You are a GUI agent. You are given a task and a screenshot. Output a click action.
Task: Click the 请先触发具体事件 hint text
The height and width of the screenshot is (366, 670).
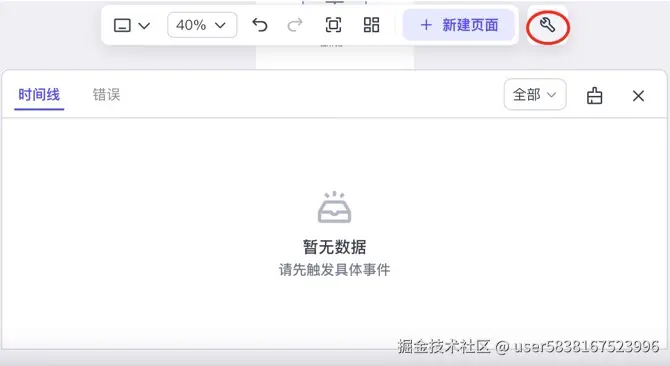pyautogui.click(x=335, y=269)
